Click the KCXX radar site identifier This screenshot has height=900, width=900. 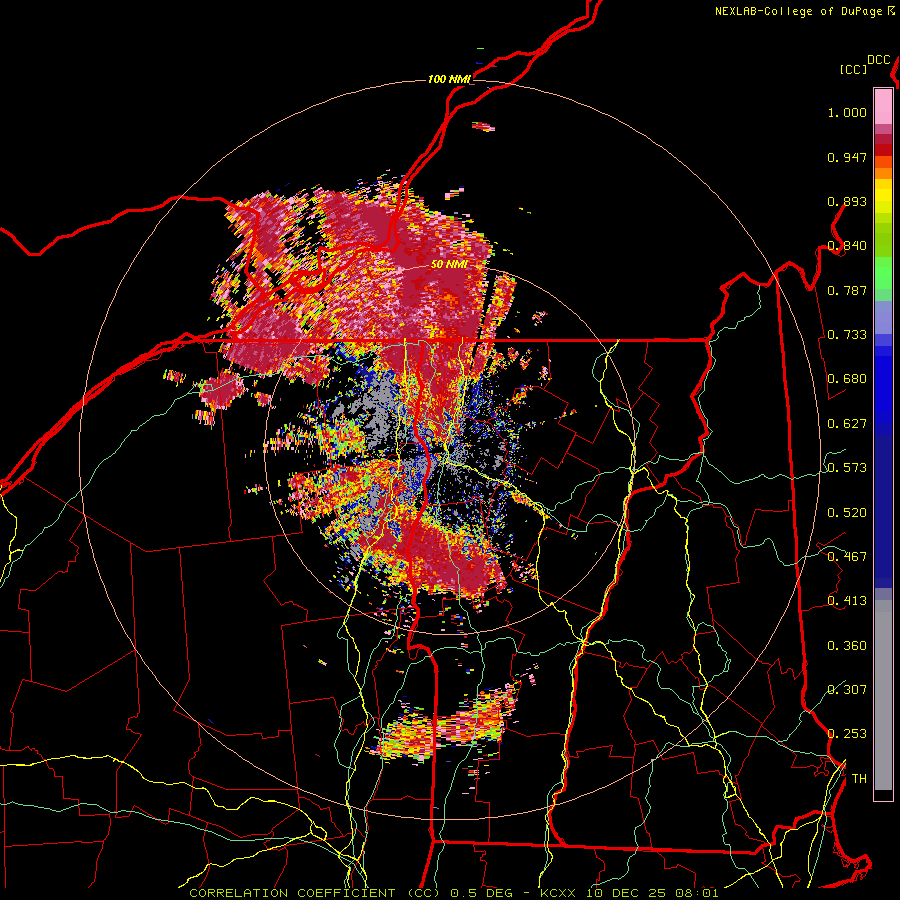tap(557, 893)
